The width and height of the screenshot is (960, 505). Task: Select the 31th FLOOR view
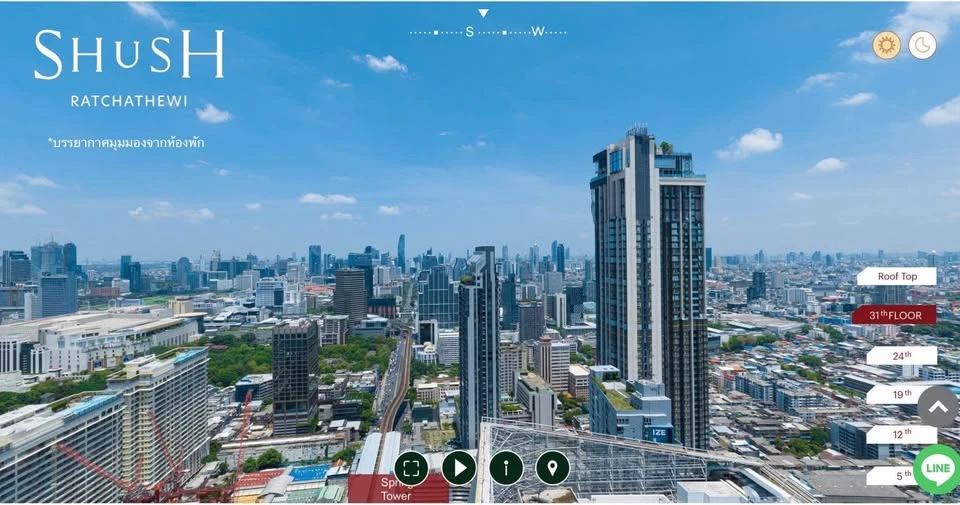point(894,315)
